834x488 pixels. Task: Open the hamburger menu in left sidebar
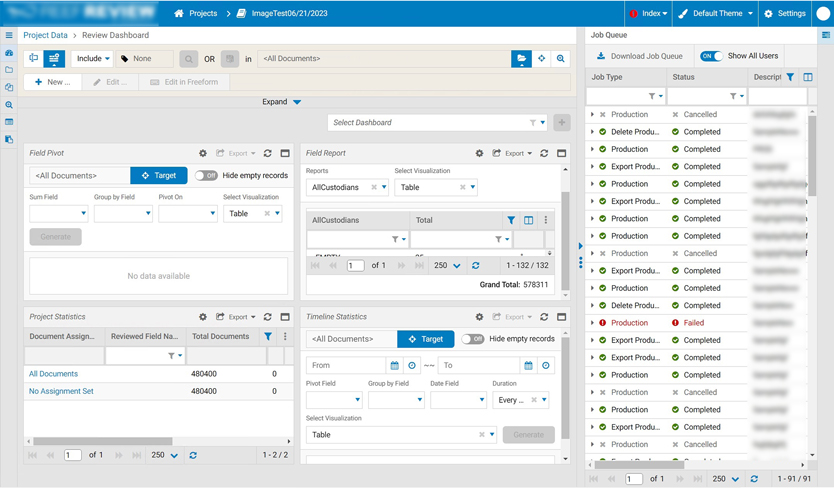[9, 35]
